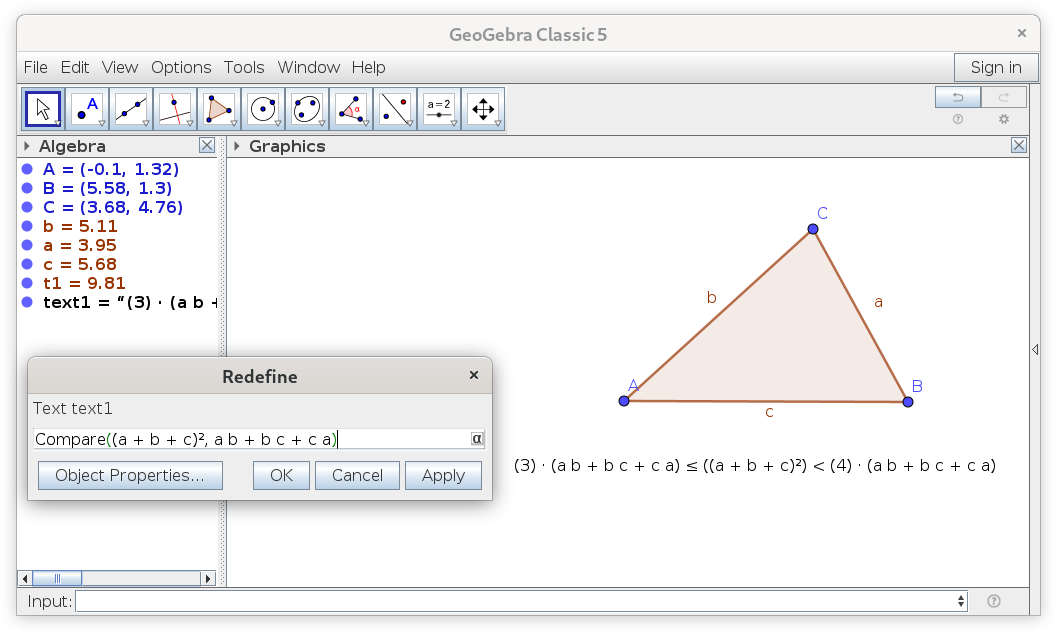The height and width of the screenshot is (634, 1057).
Task: Toggle visibility of segment c
Action: click(x=27, y=263)
